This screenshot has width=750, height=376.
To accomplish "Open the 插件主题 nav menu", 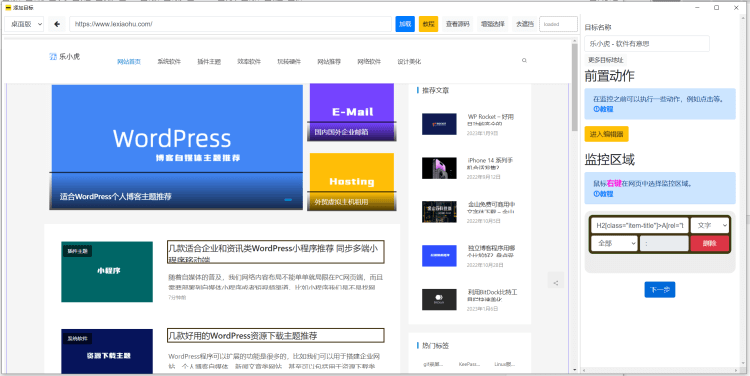I will (209, 62).
